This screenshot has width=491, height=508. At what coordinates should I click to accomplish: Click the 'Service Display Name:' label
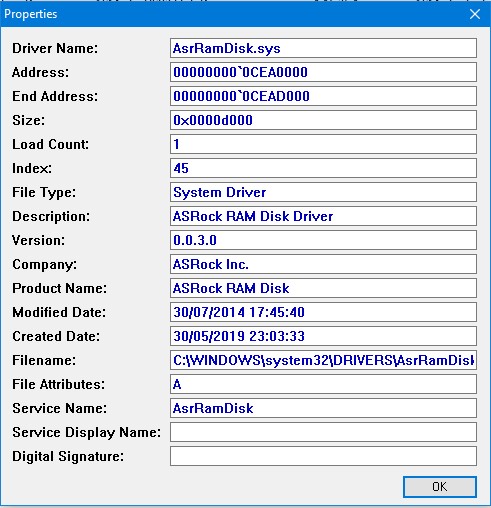tap(87, 433)
